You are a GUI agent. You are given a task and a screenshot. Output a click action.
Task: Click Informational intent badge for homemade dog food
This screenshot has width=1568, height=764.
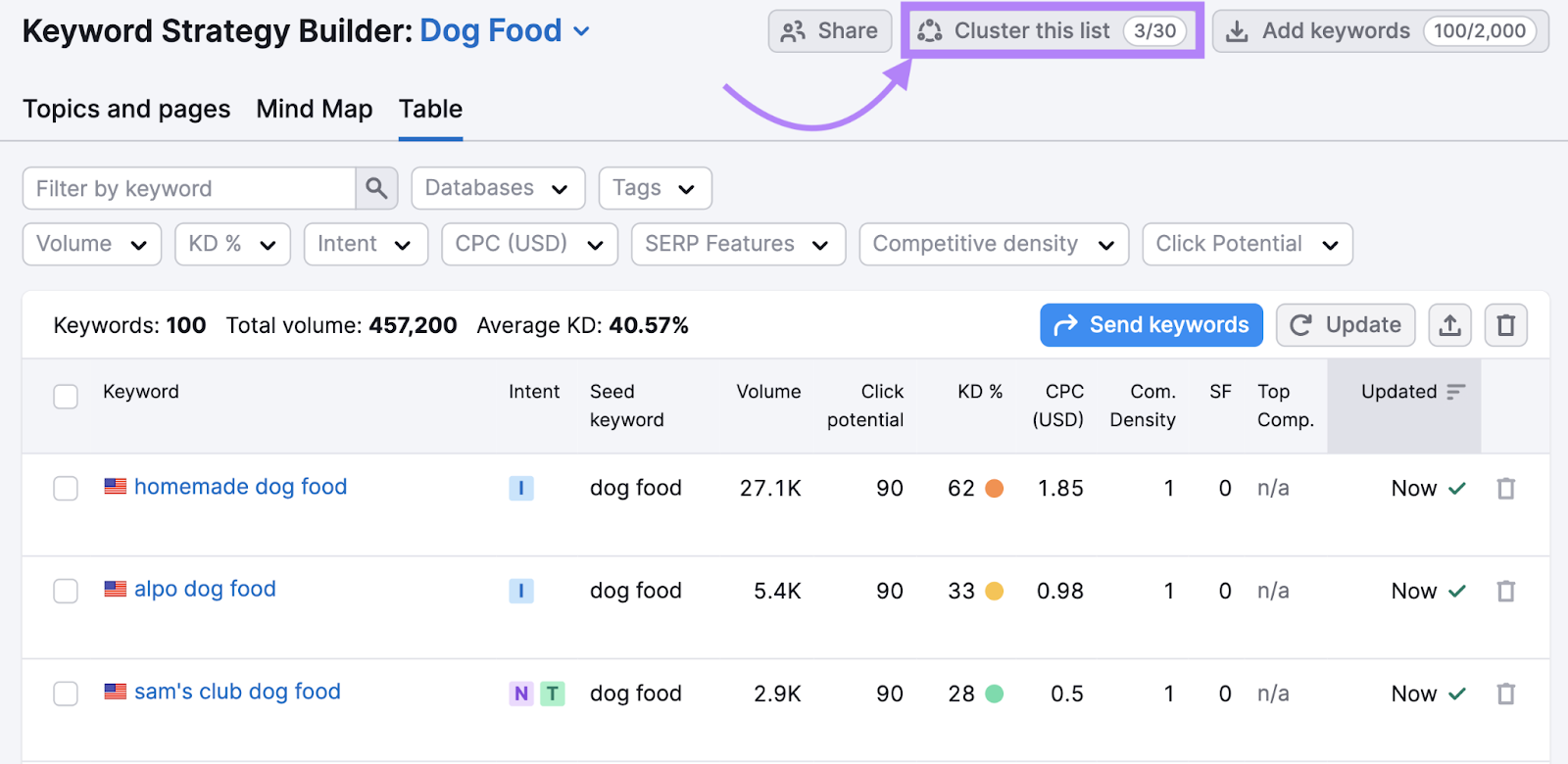pyautogui.click(x=520, y=488)
